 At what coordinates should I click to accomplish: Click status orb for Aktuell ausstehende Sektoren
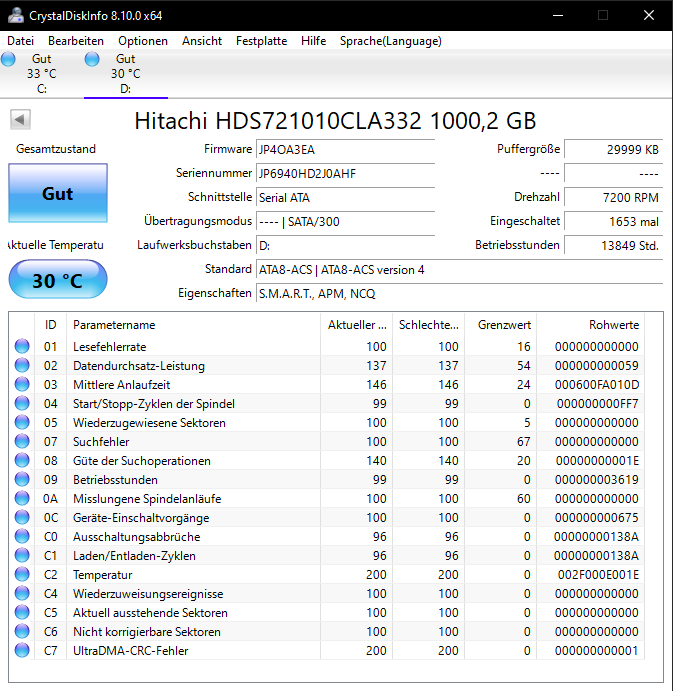[22, 612]
